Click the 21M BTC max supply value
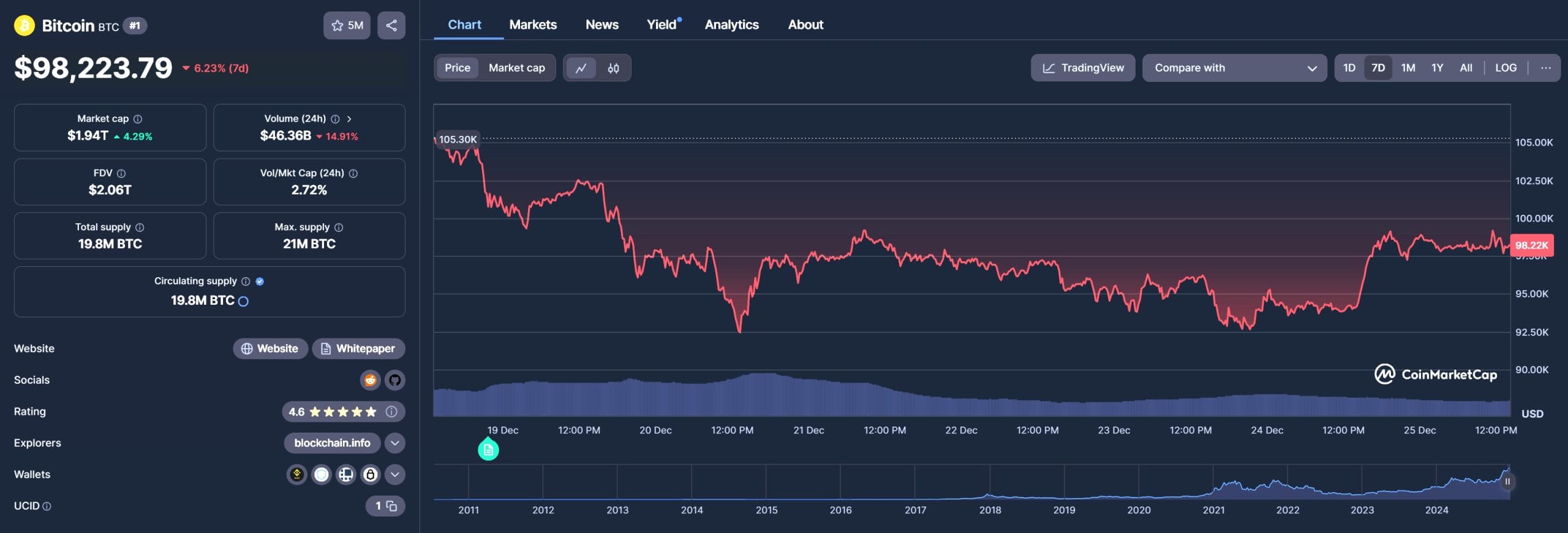The height and width of the screenshot is (533, 1568). pos(309,244)
